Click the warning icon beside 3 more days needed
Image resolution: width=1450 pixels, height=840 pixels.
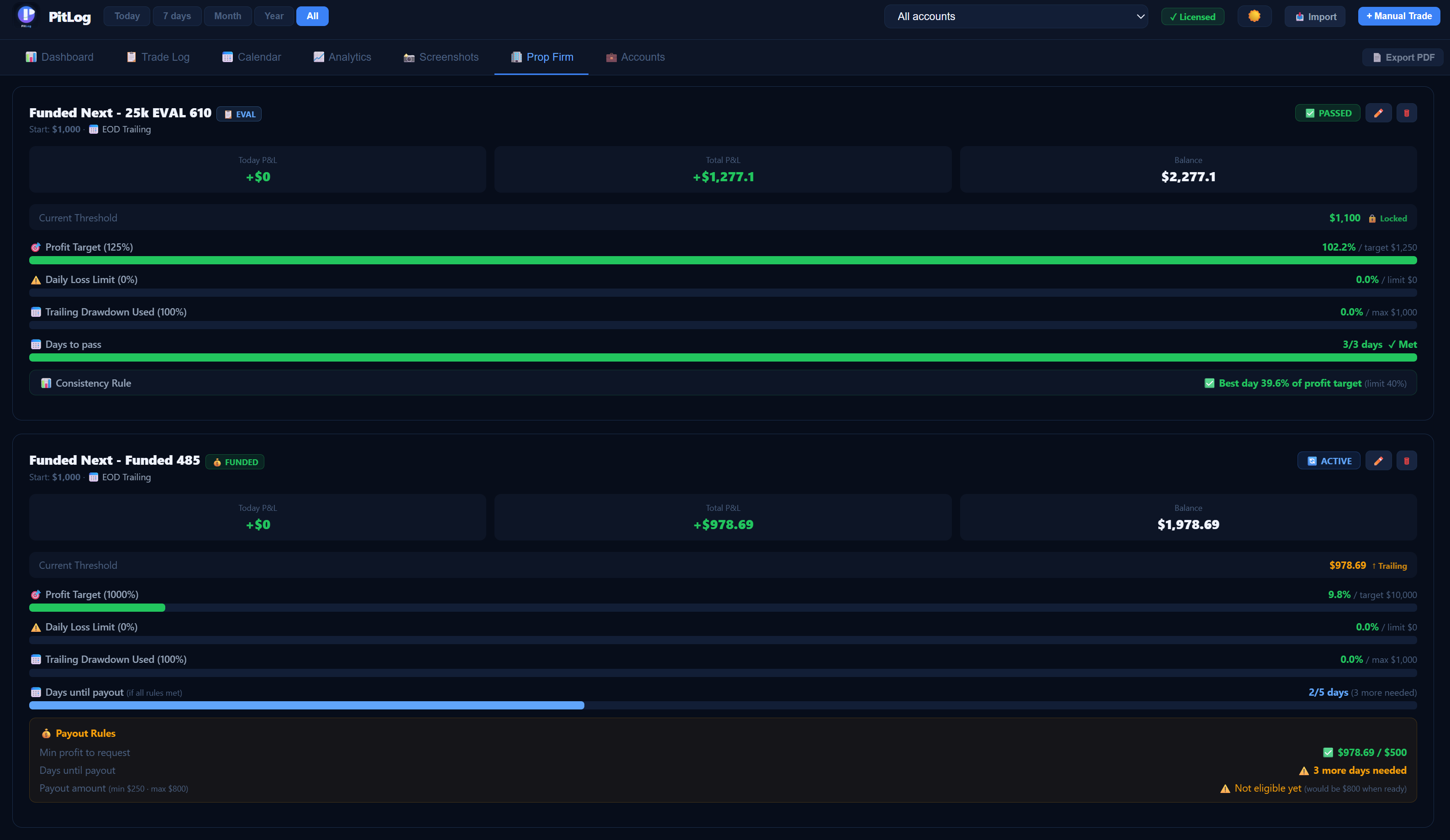[x=1304, y=771]
